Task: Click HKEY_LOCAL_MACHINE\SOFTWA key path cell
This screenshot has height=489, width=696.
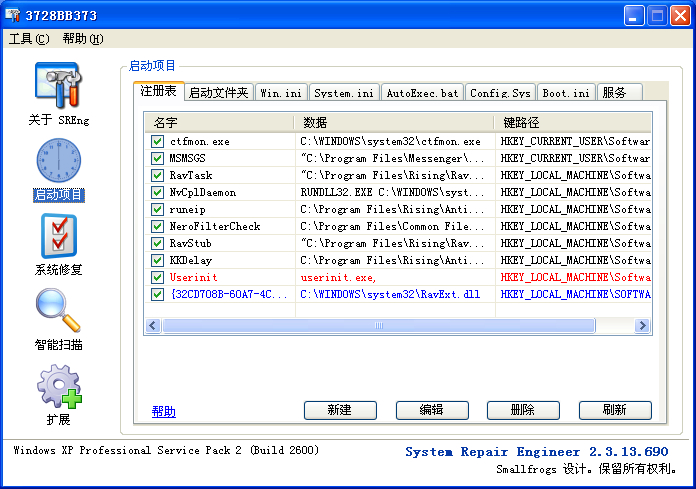Action: tap(575, 294)
